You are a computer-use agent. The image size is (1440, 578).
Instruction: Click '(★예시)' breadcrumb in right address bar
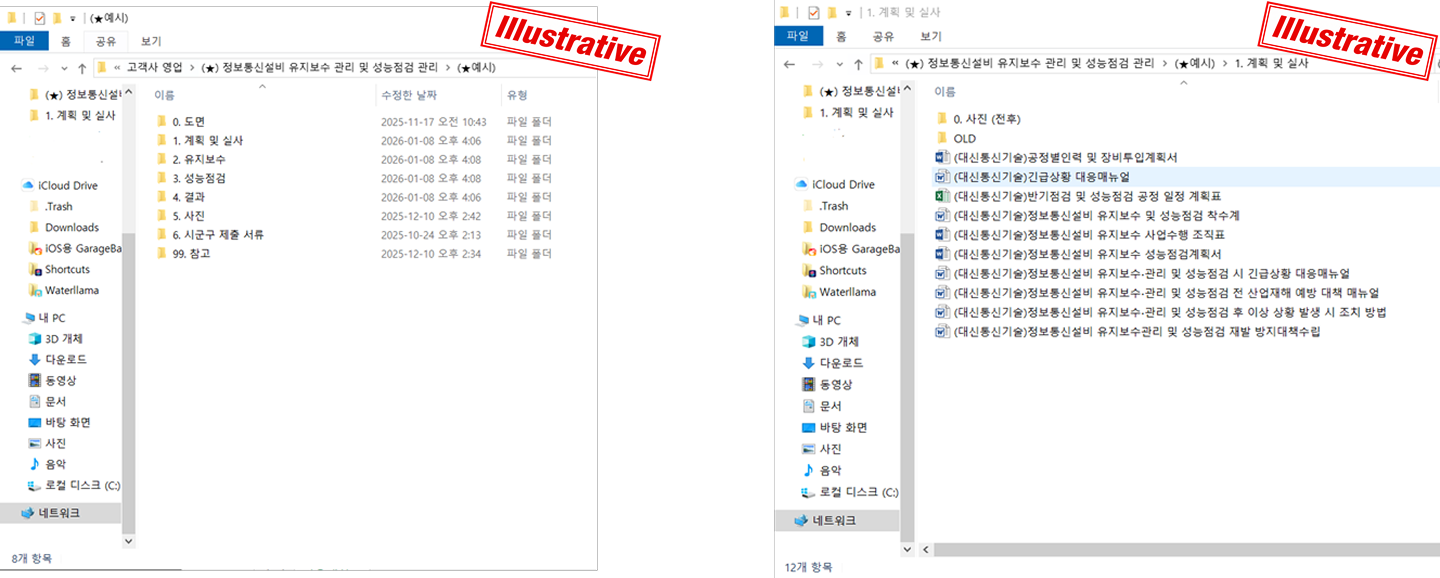coord(1195,64)
